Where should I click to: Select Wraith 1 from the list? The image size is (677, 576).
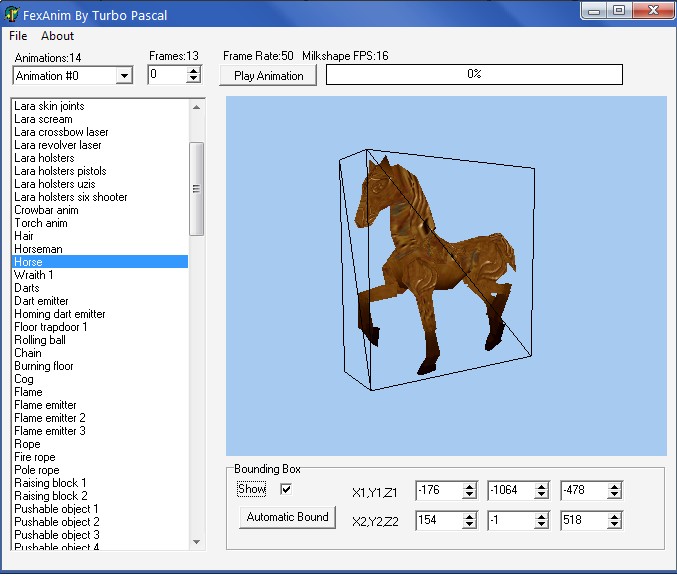pyautogui.click(x=34, y=275)
